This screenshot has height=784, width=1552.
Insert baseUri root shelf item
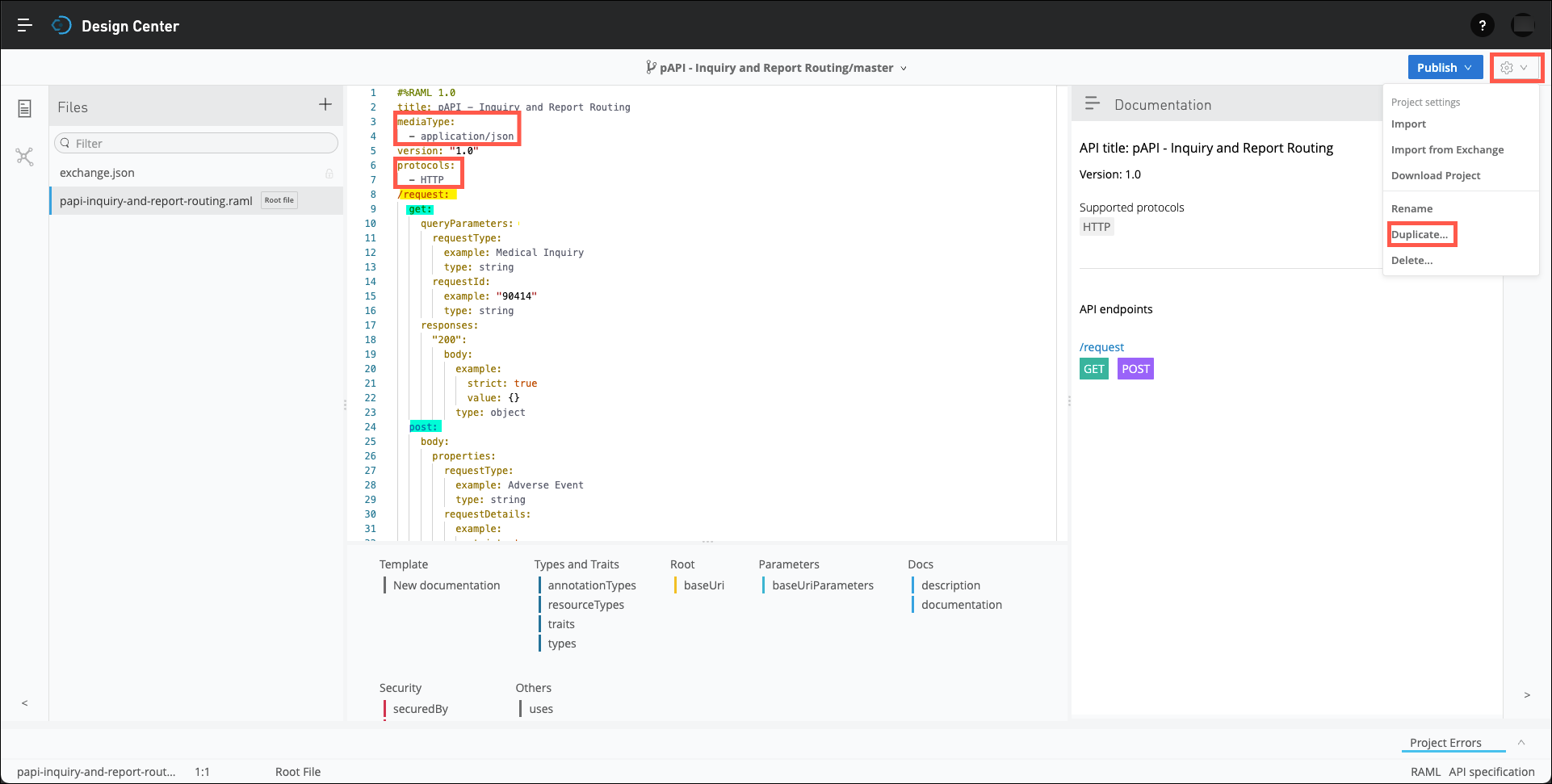[x=703, y=585]
